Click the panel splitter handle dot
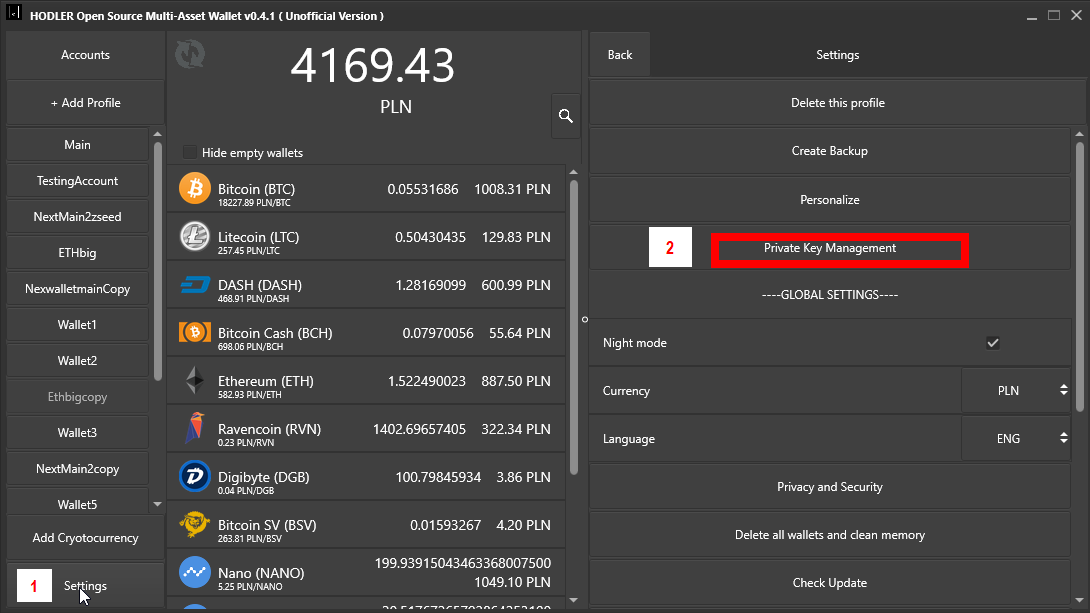Viewport: 1090px width, 613px height. click(x=585, y=320)
